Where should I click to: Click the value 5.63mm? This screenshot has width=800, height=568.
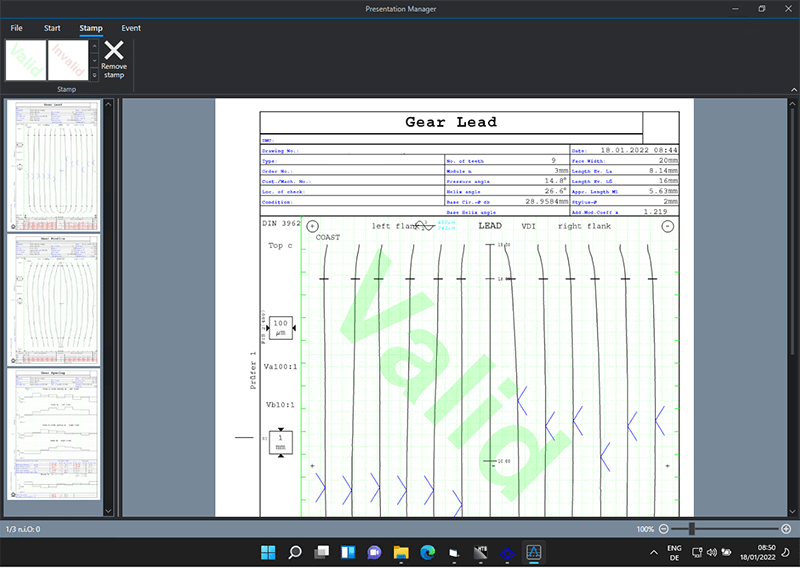(x=663, y=191)
